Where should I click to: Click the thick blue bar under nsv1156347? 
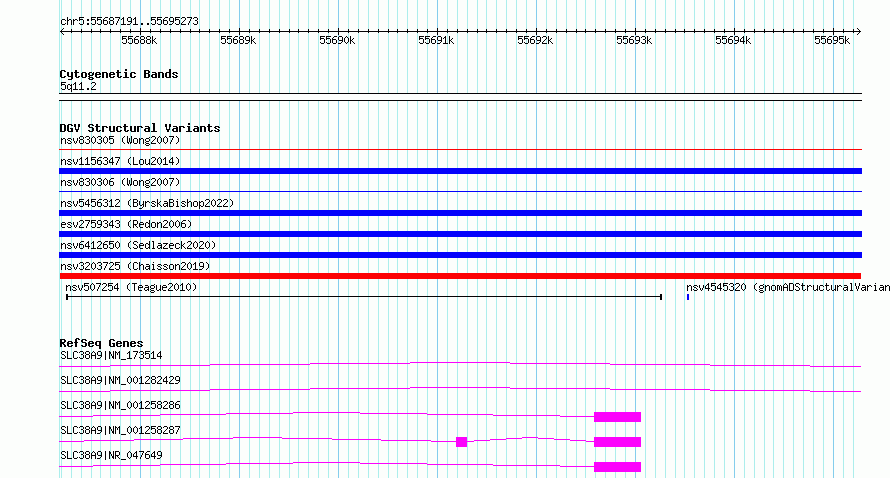coord(460,171)
